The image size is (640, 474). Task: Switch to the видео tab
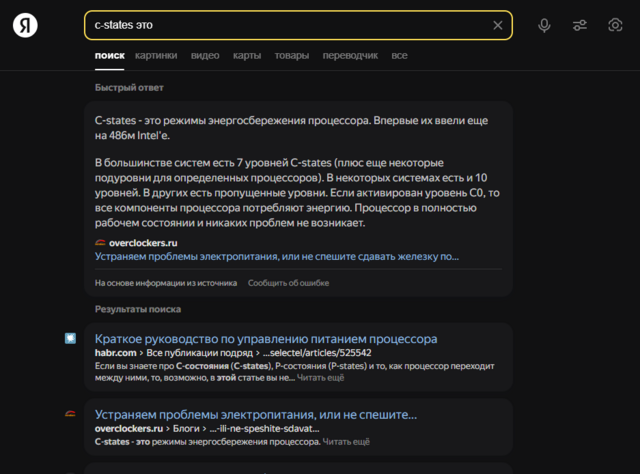(205, 56)
